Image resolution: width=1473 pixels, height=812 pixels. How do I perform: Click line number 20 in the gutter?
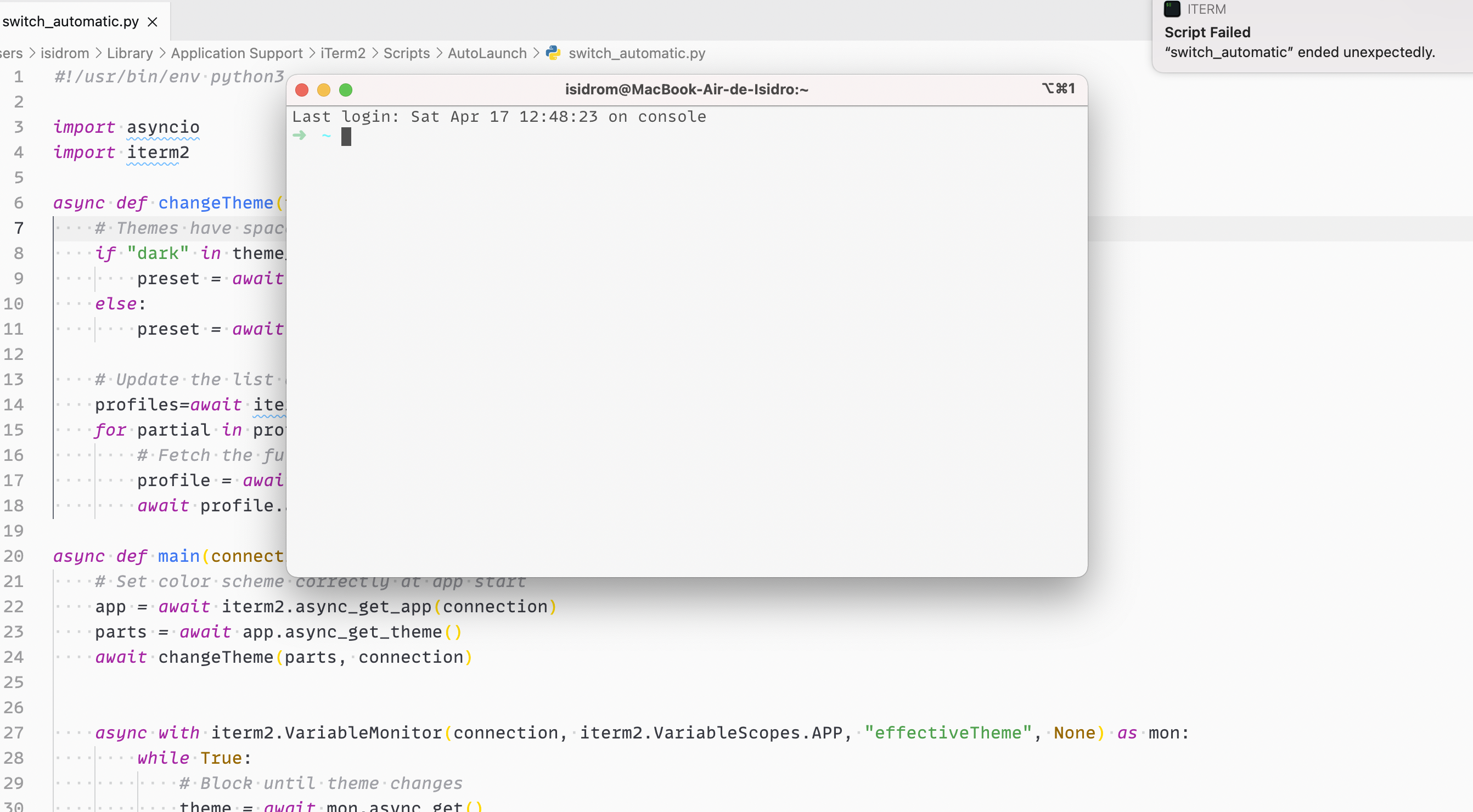[14, 556]
